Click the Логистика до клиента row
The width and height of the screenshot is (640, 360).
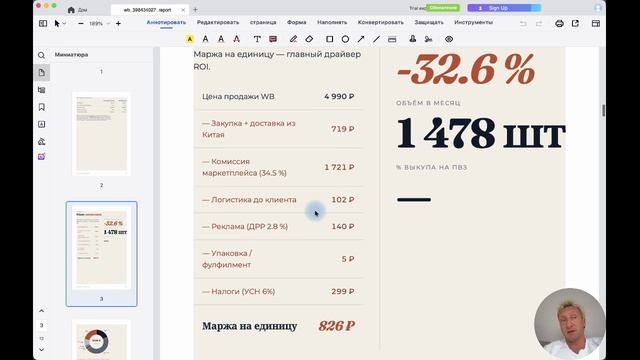click(278, 200)
